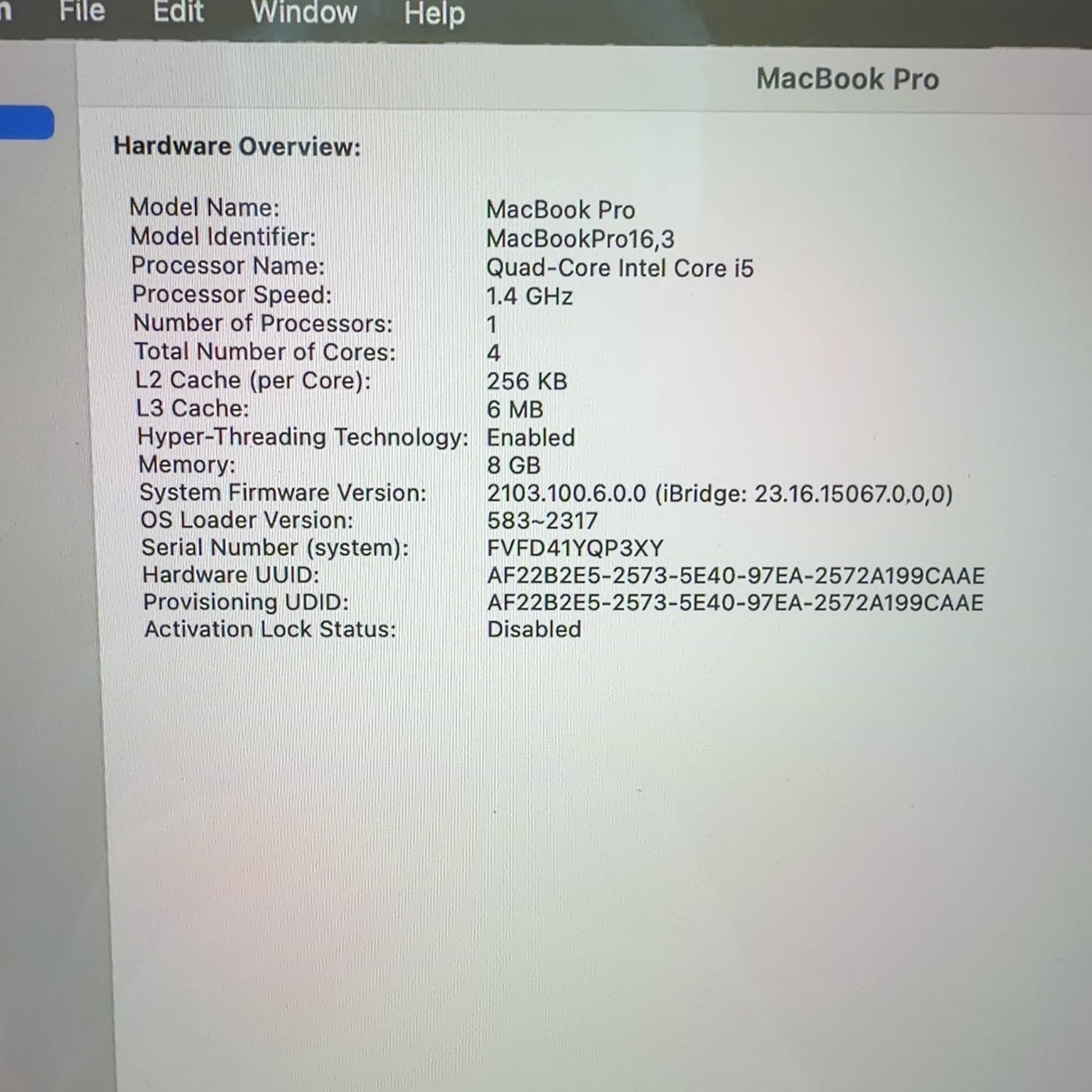Click the 'L3 Cache:' label
The width and height of the screenshot is (1092, 1092).
(x=193, y=408)
